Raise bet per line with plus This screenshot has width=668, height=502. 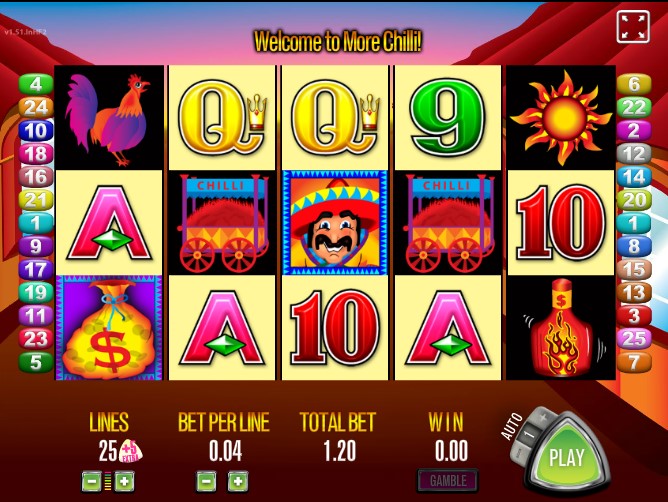(x=238, y=482)
